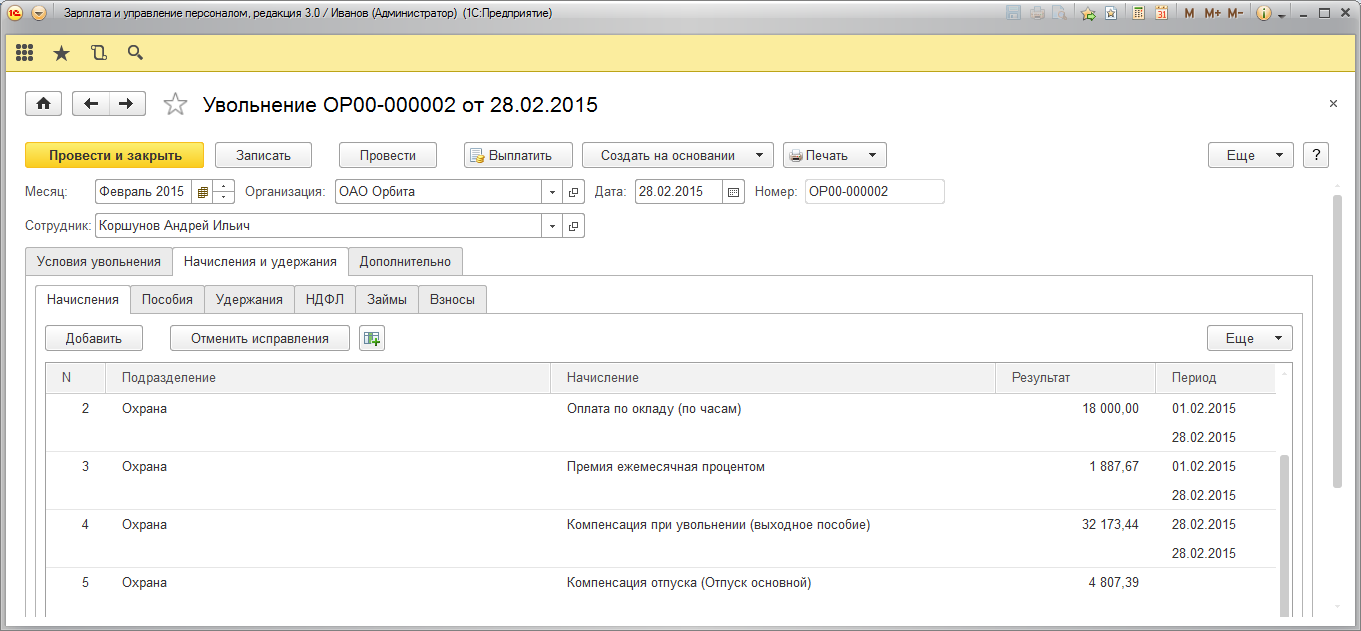Click the Выплатить button
This screenshot has width=1361, height=631.
coord(518,155)
